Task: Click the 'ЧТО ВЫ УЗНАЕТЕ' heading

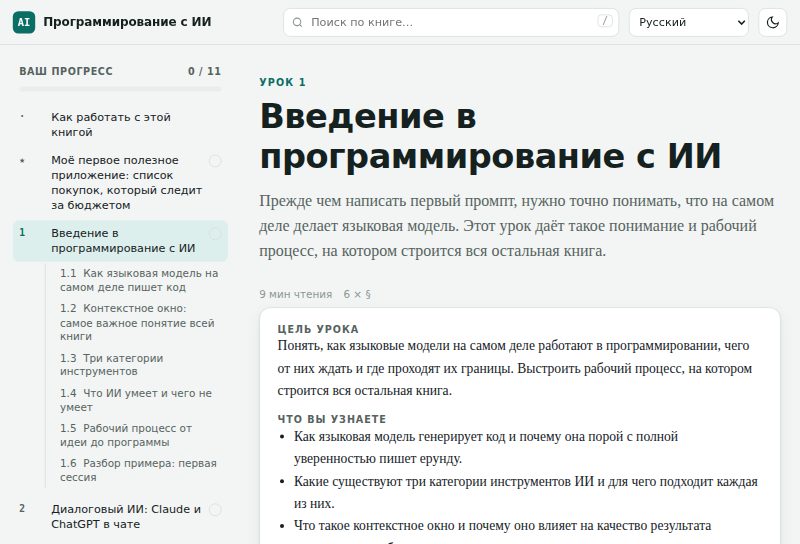Action: [x=332, y=419]
